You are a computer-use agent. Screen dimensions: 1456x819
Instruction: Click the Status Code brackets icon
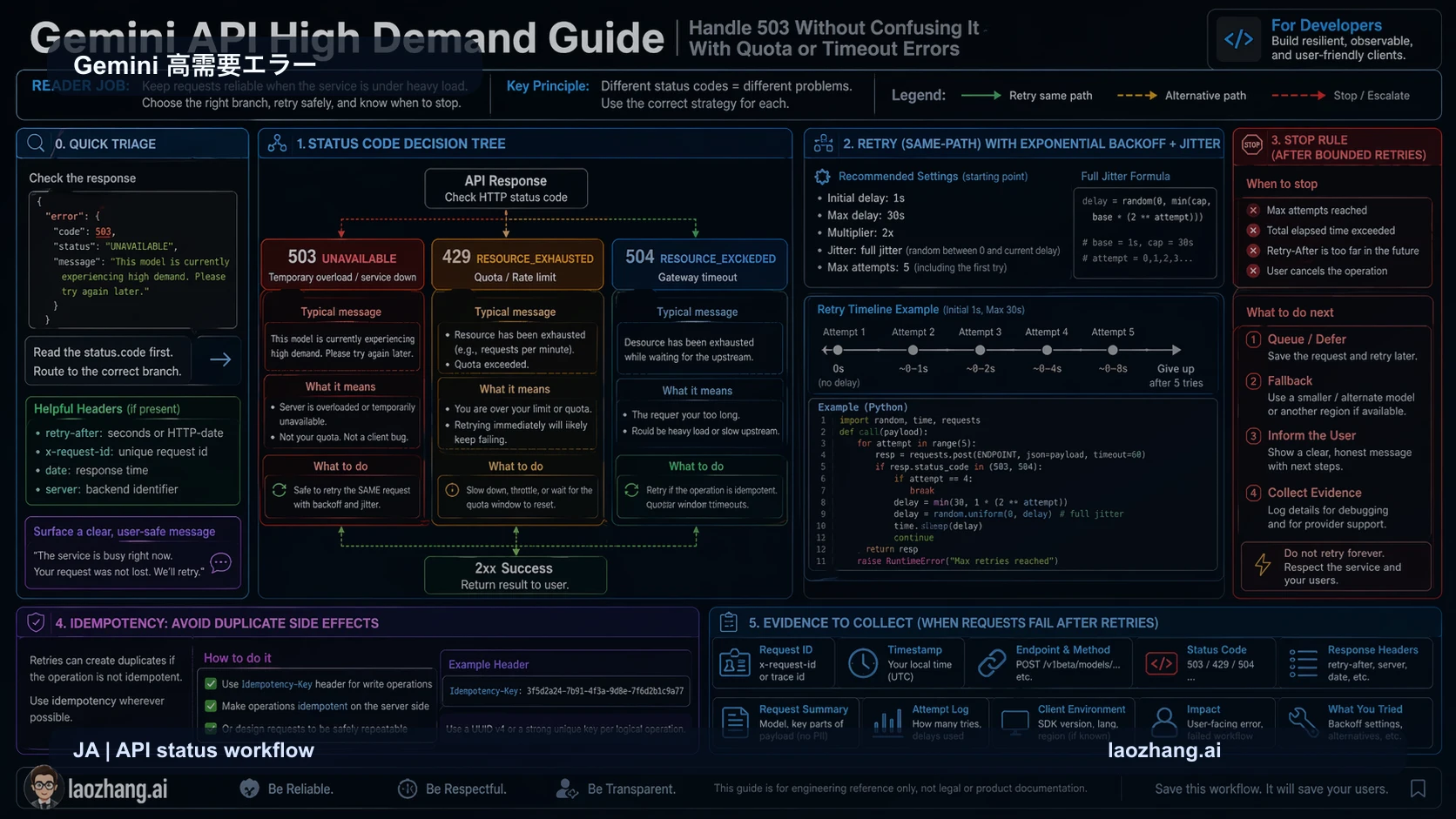click(x=1162, y=663)
